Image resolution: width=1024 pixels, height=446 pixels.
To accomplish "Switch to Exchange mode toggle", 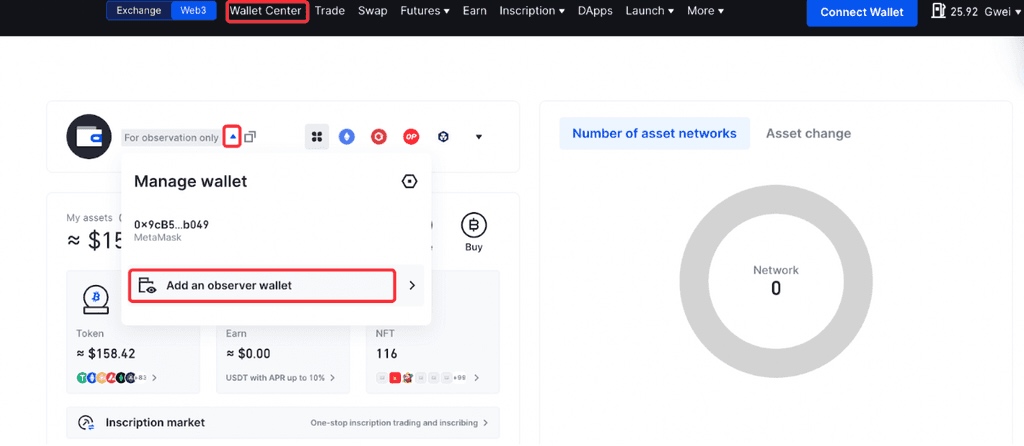I will 138,11.
